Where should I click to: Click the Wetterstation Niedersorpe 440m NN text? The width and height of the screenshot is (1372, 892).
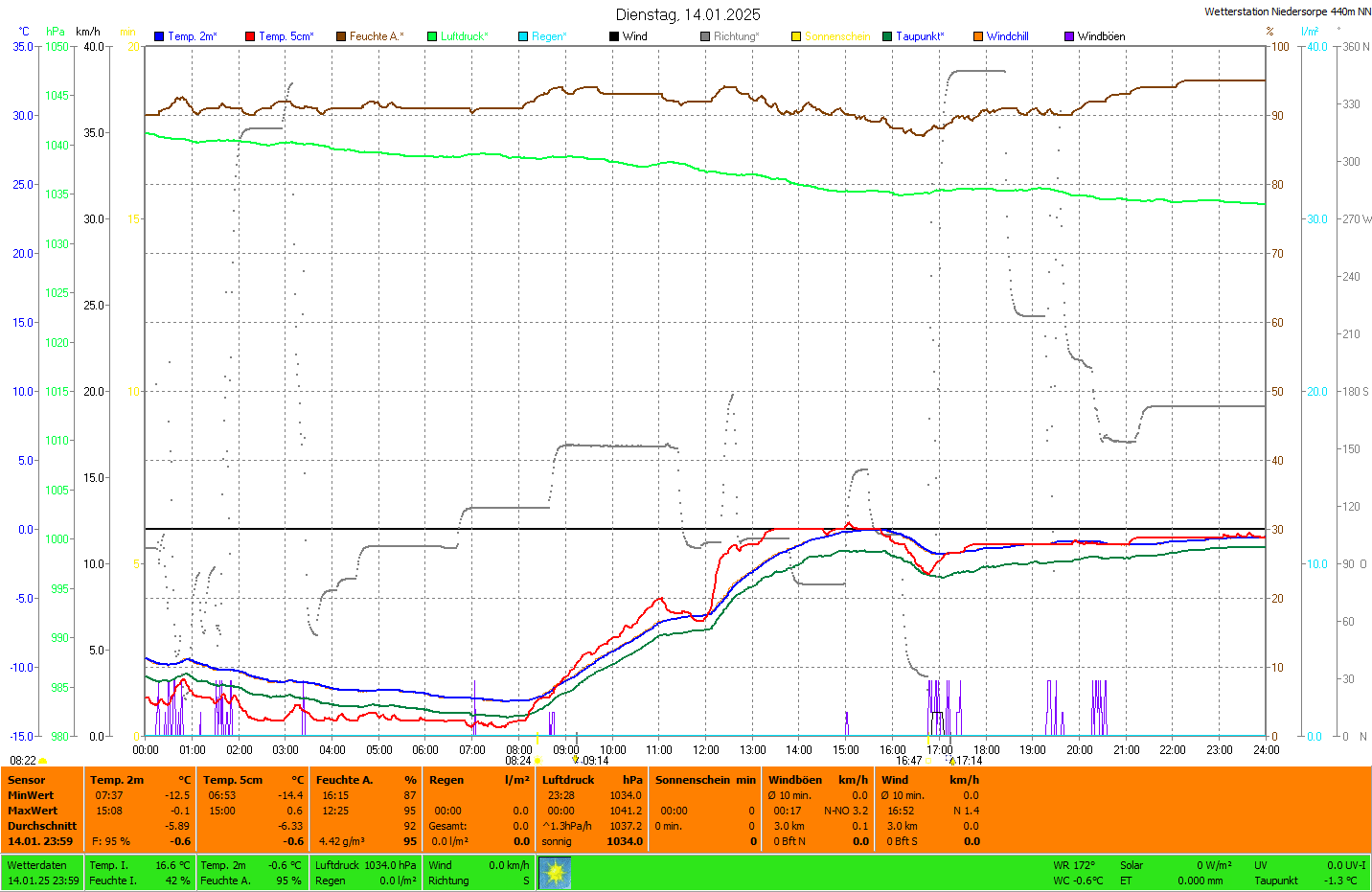point(1287,11)
